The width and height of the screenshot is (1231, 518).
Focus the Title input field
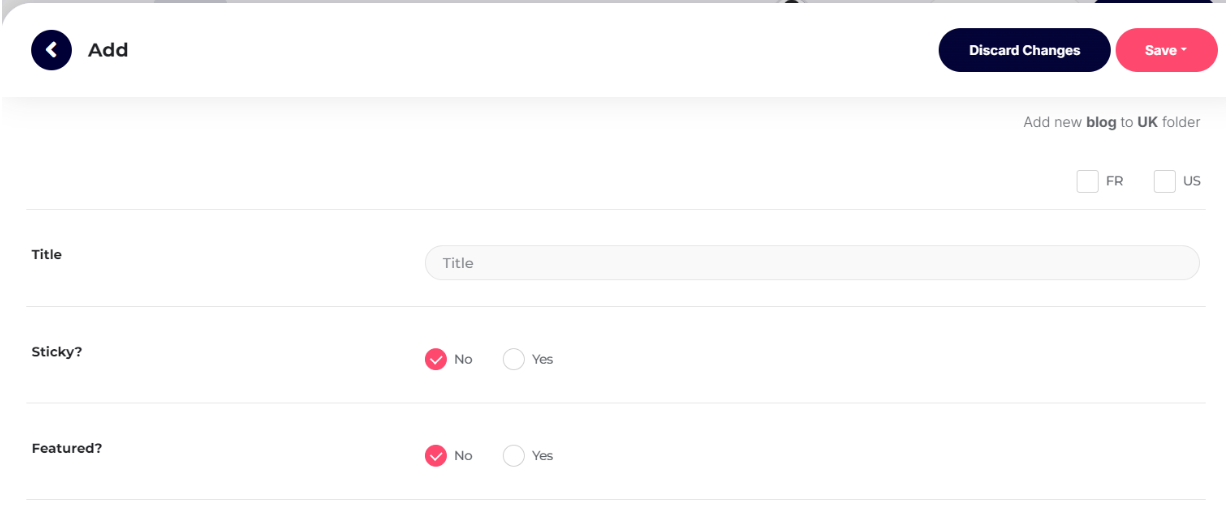pyautogui.click(x=812, y=263)
